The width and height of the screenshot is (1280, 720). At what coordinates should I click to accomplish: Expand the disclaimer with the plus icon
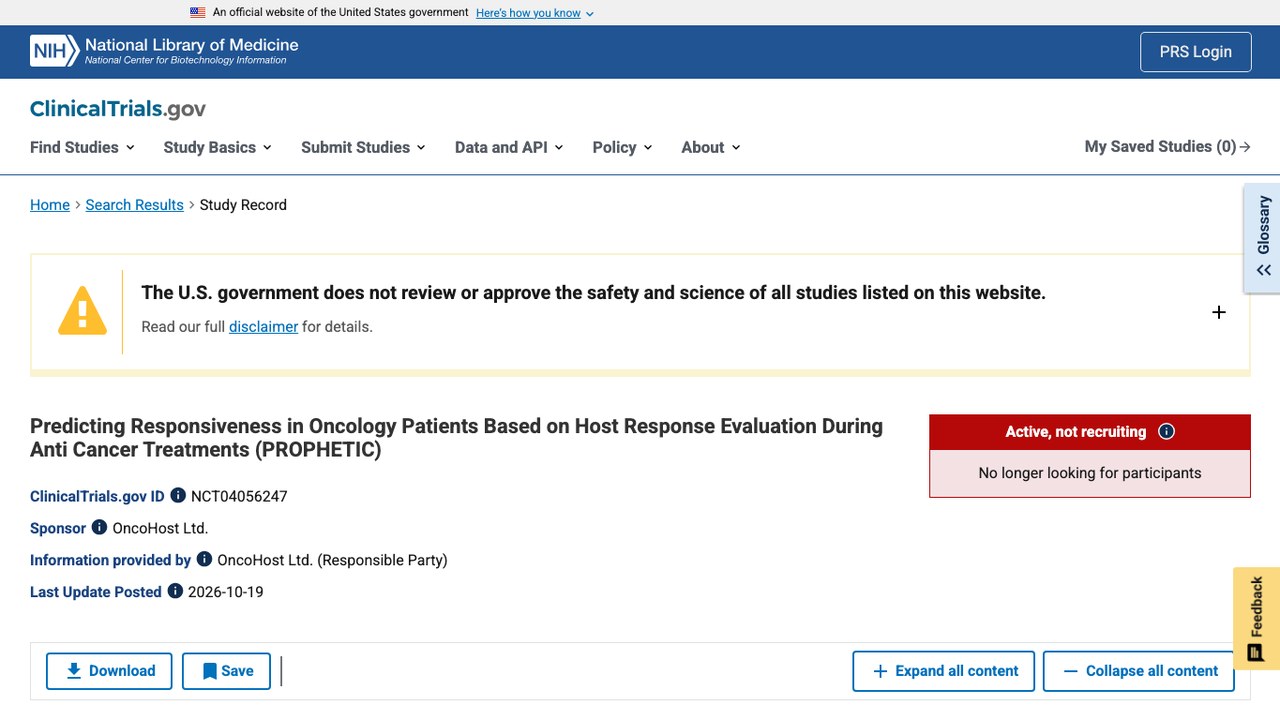1219,312
